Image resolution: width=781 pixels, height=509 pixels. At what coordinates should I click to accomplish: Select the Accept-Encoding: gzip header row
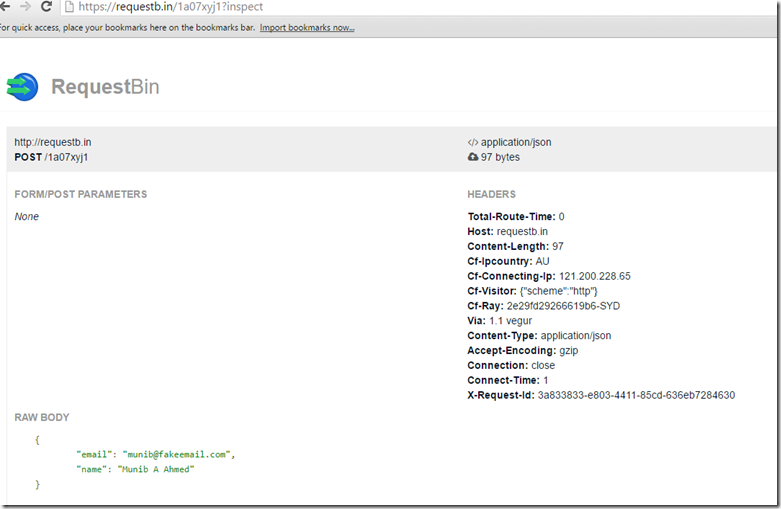click(523, 351)
